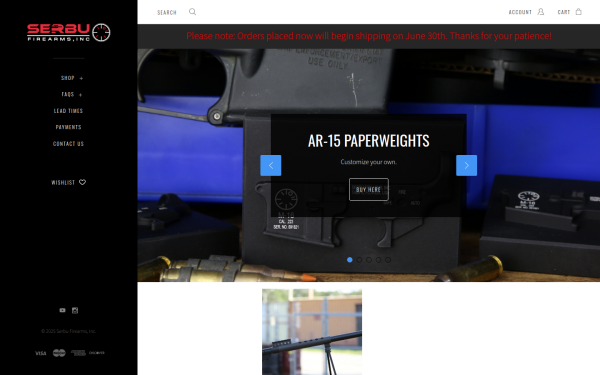The width and height of the screenshot is (600, 375).
Task: Select the third carousel dot
Action: [x=369, y=260]
